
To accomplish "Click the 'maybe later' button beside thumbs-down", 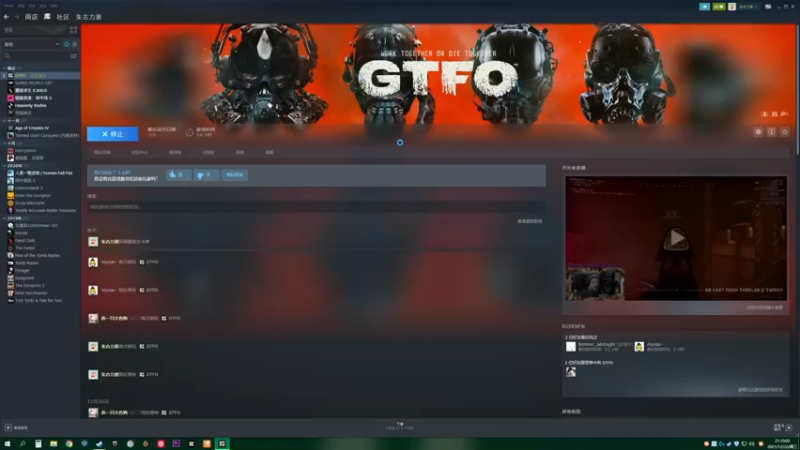I will (x=234, y=174).
